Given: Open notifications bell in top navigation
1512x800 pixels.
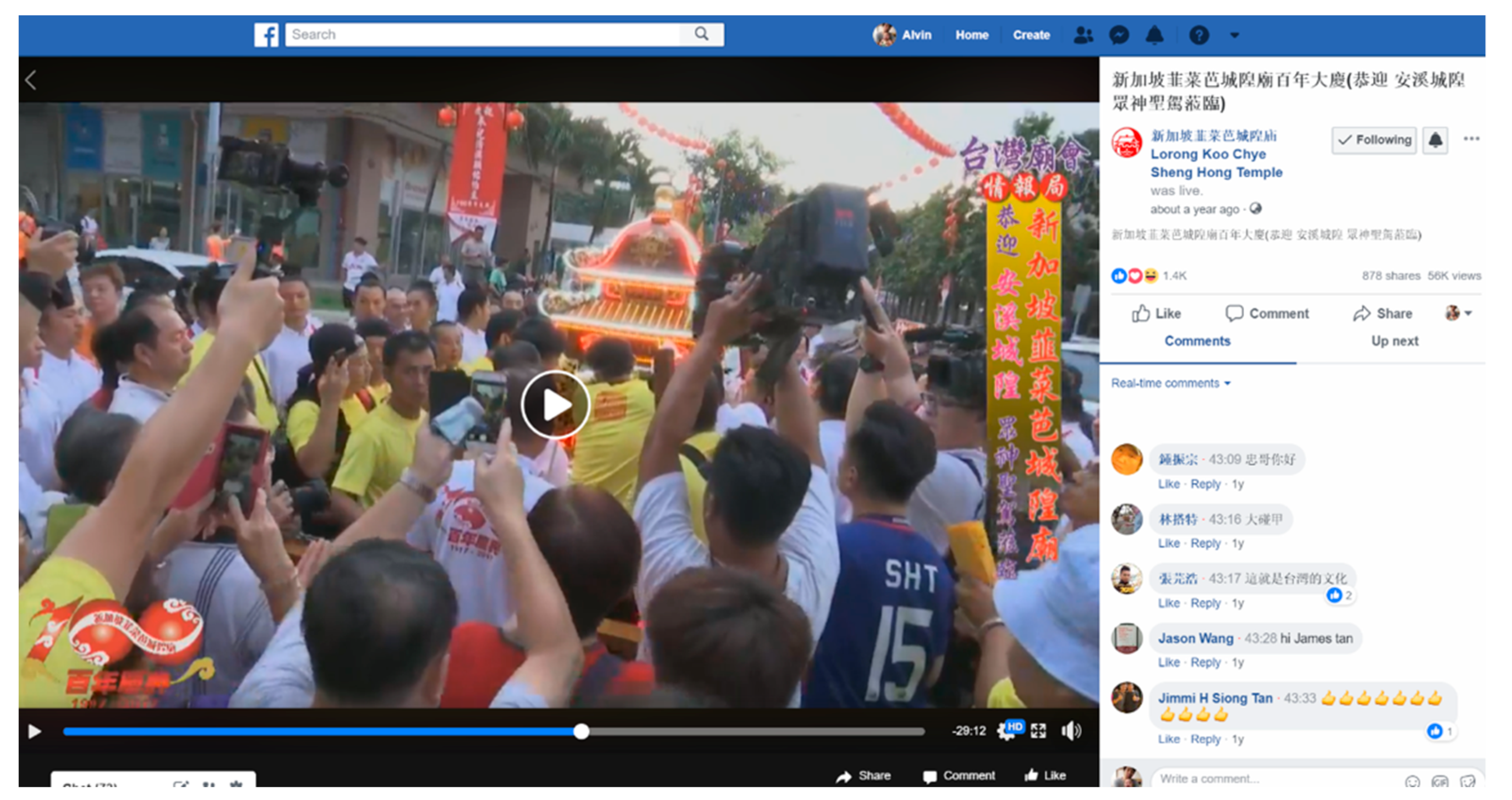Looking at the screenshot, I should coord(1154,35).
